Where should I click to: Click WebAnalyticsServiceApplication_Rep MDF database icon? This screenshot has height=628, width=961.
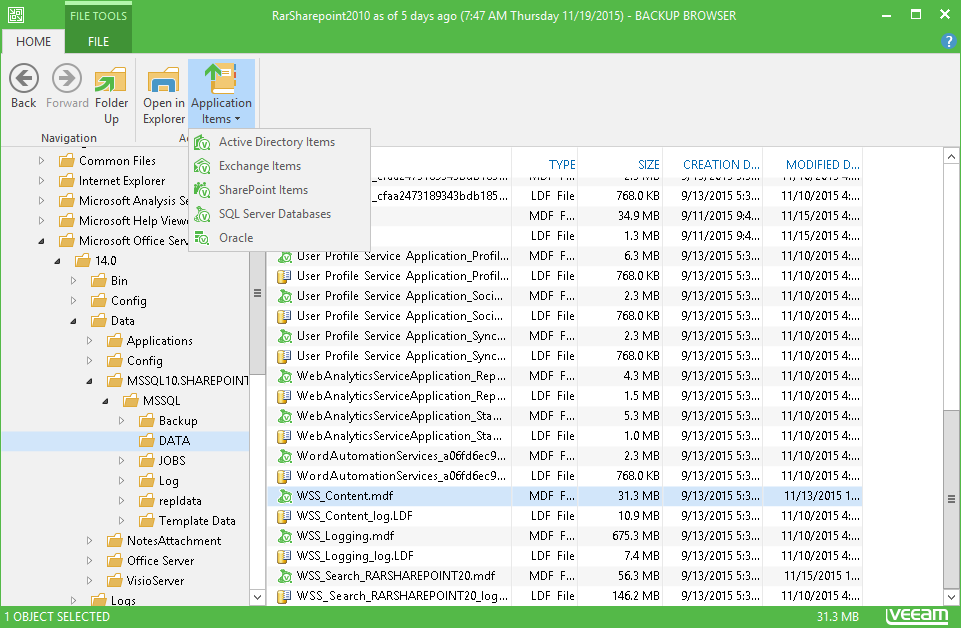pos(284,376)
